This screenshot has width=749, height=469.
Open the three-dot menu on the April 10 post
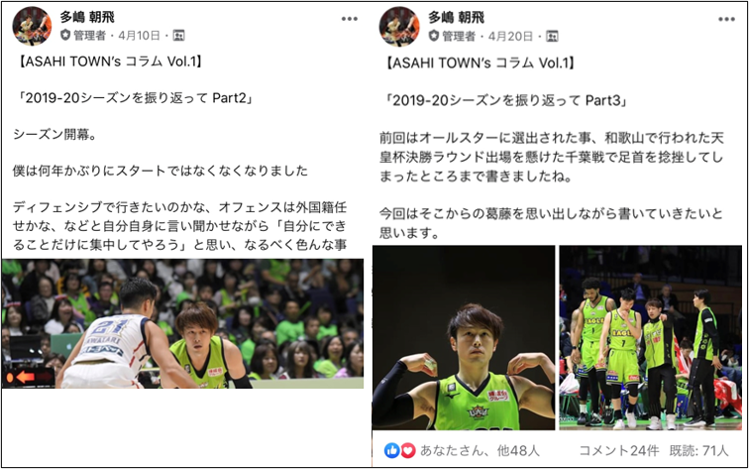pos(349,19)
